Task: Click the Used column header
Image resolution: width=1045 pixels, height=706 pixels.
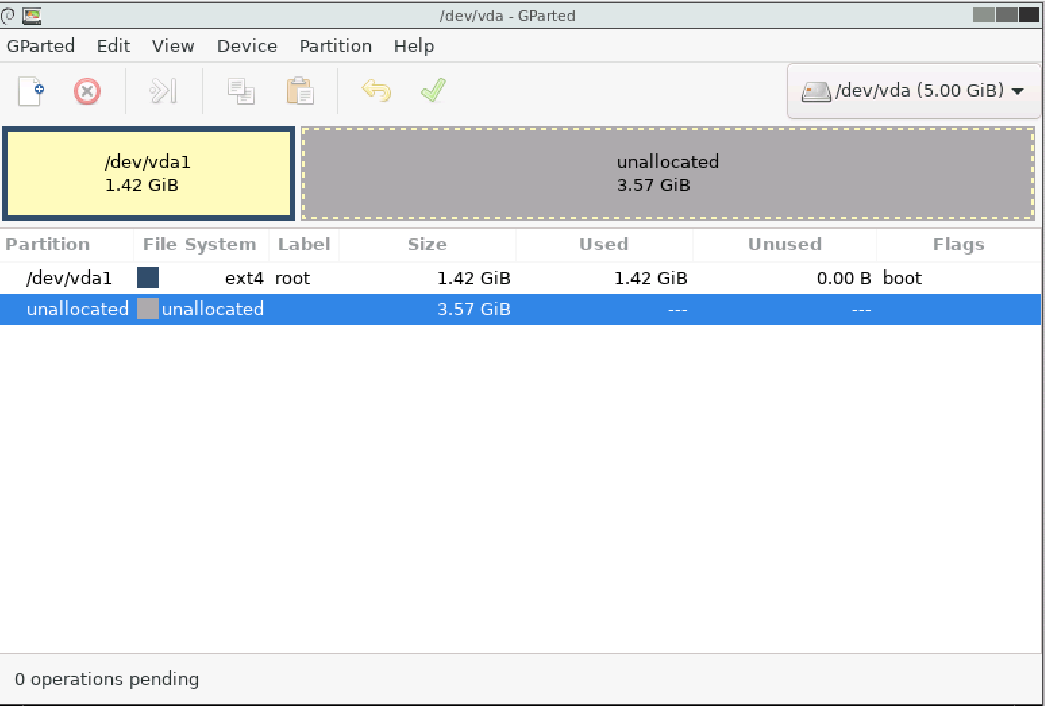Action: (604, 244)
